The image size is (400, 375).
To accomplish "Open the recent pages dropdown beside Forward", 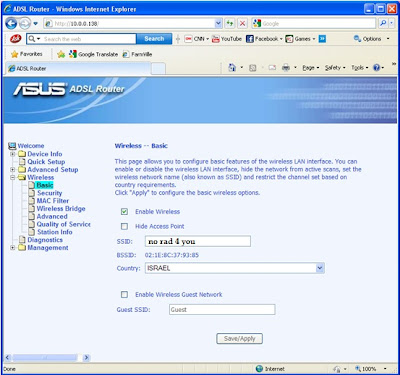I will point(36,24).
